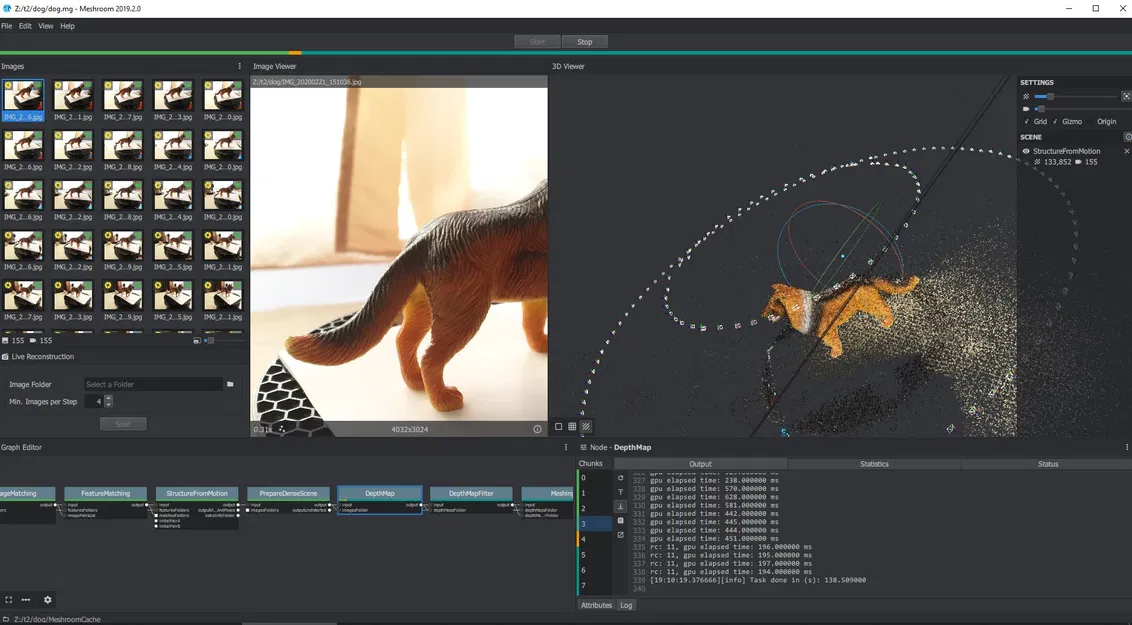
Task: Click the Fit graph icon in Graph Editor
Action: [x=9, y=600]
